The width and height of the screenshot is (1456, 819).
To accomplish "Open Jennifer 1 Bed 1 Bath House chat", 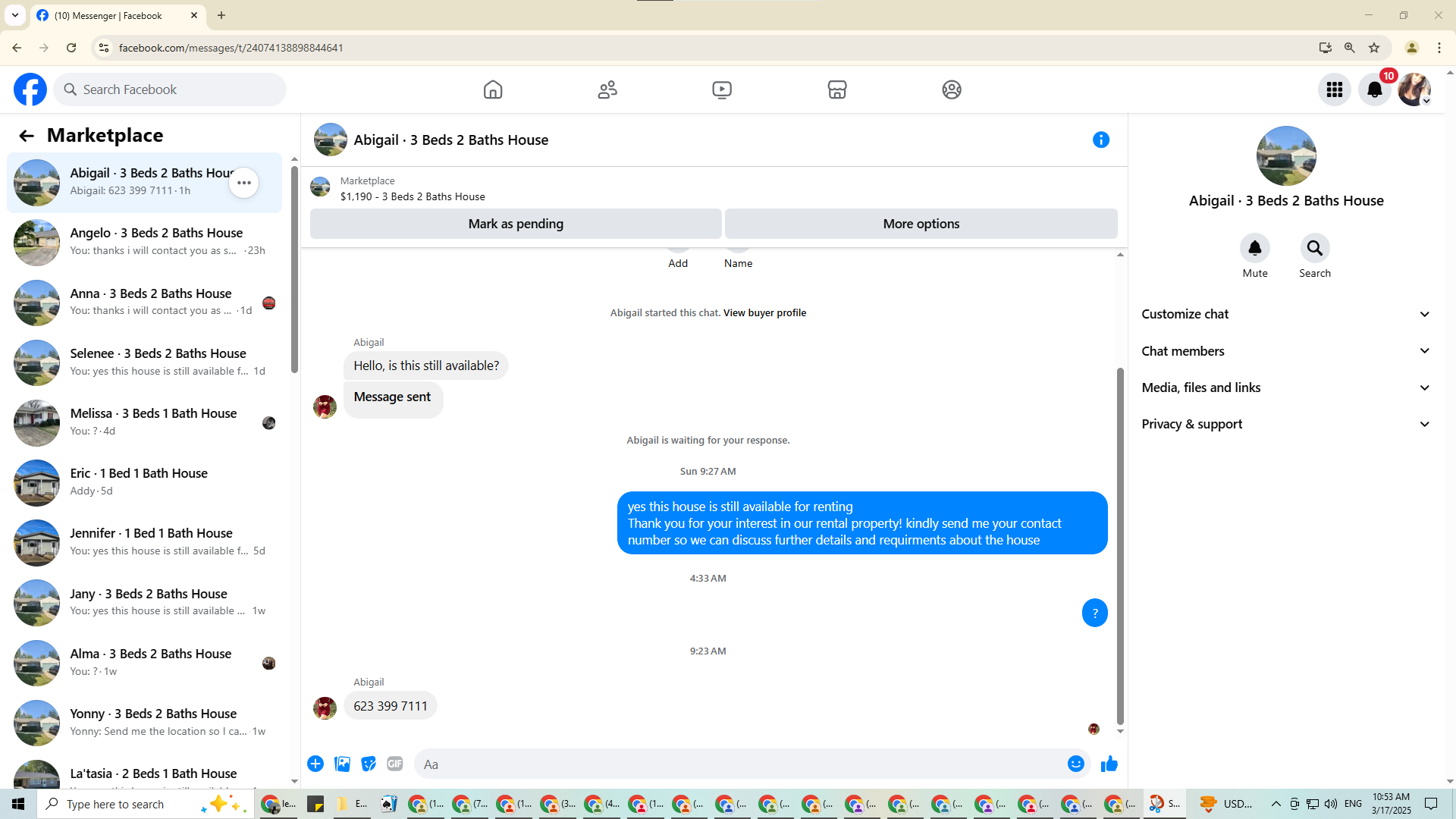I will [x=144, y=543].
